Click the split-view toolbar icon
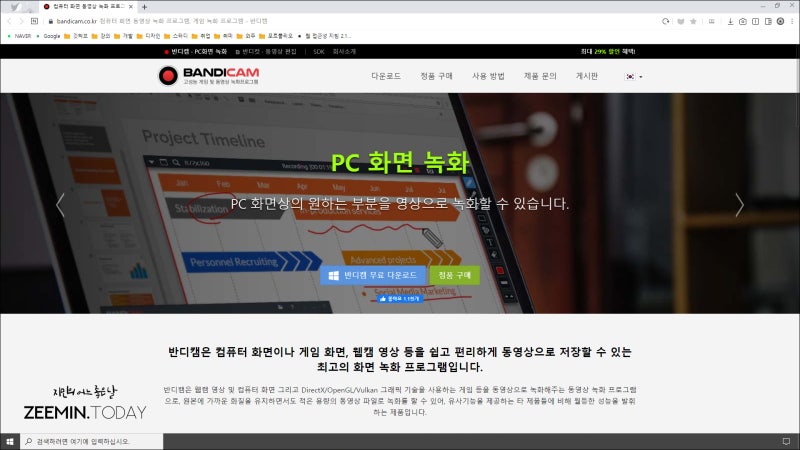The width and height of the screenshot is (800, 450). click(756, 21)
